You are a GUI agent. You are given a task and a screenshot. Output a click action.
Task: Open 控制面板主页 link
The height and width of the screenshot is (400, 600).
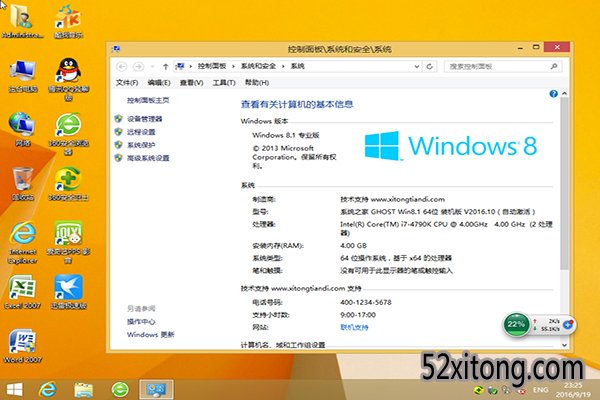coord(148,100)
